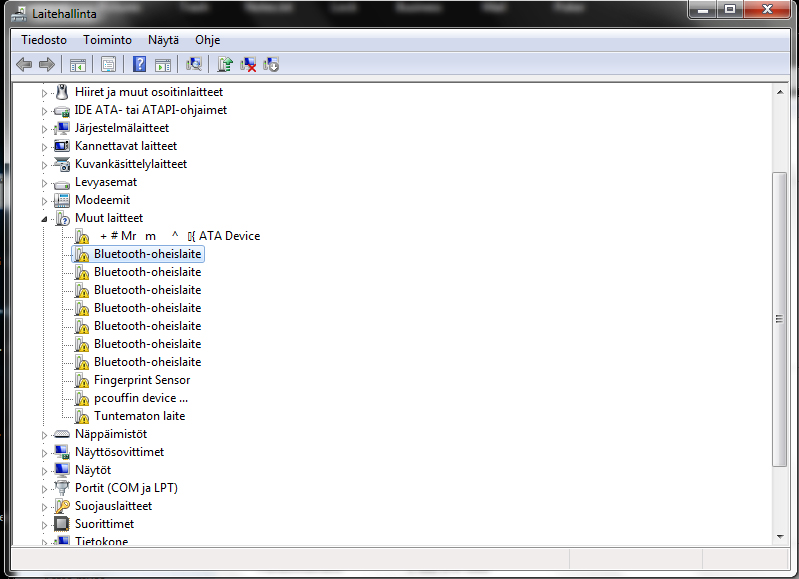Click the Modeemit phone icon
799x579 pixels.
point(62,200)
